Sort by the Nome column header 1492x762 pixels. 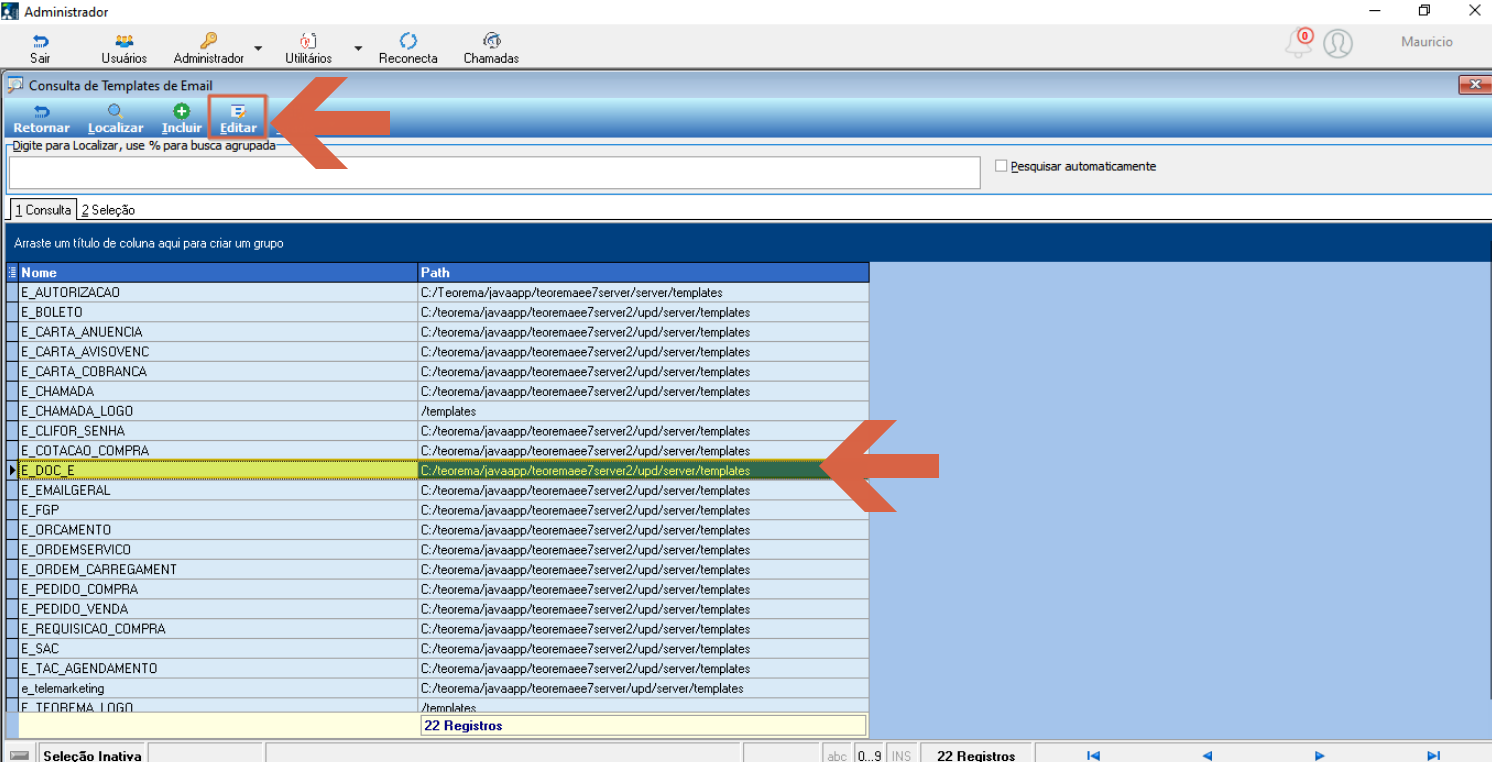[x=218, y=272]
